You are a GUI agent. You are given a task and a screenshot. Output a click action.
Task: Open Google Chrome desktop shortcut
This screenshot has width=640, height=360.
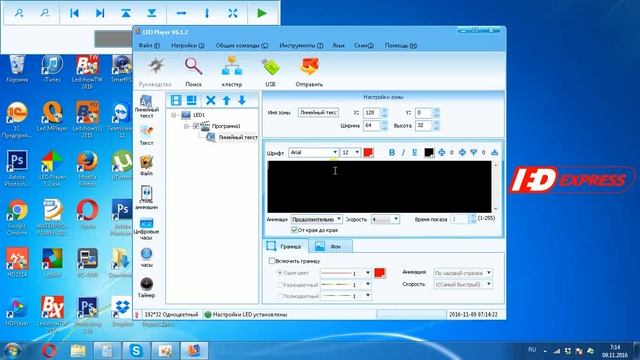[17, 217]
